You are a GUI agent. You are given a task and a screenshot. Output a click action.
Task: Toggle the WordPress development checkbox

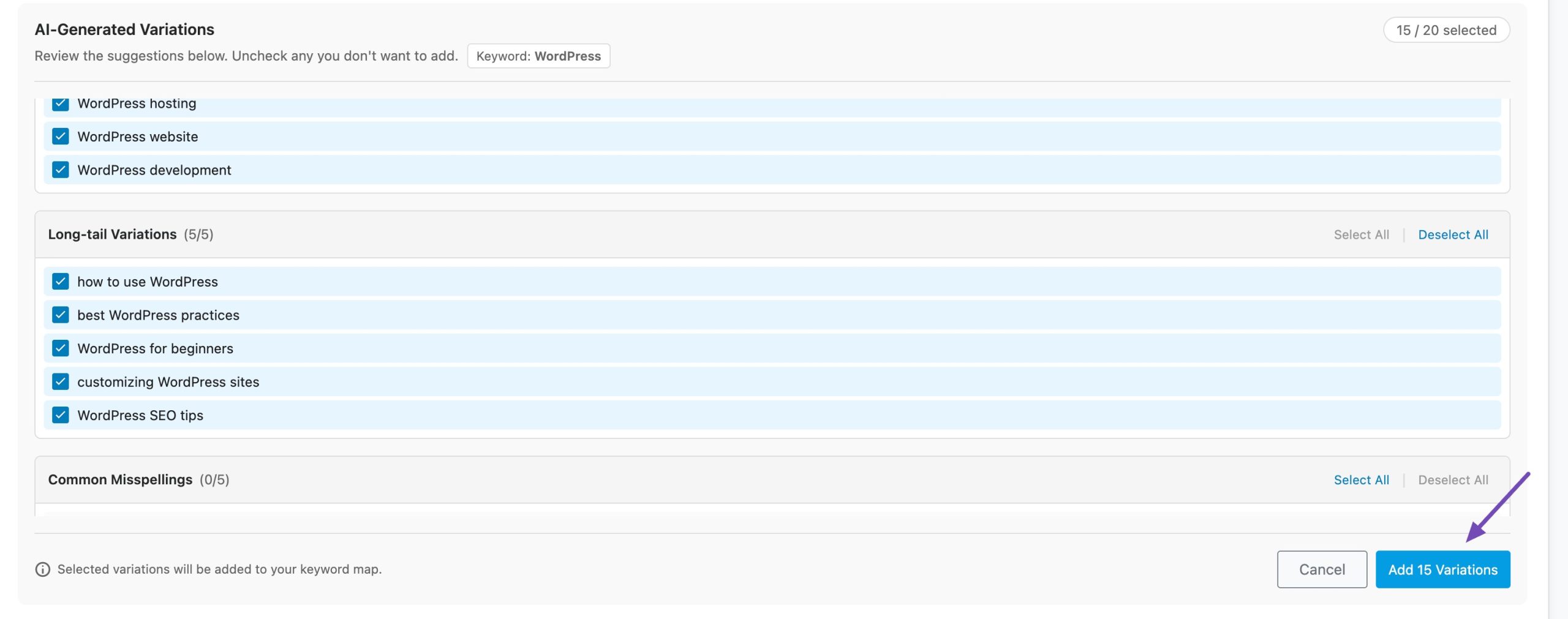pos(60,170)
